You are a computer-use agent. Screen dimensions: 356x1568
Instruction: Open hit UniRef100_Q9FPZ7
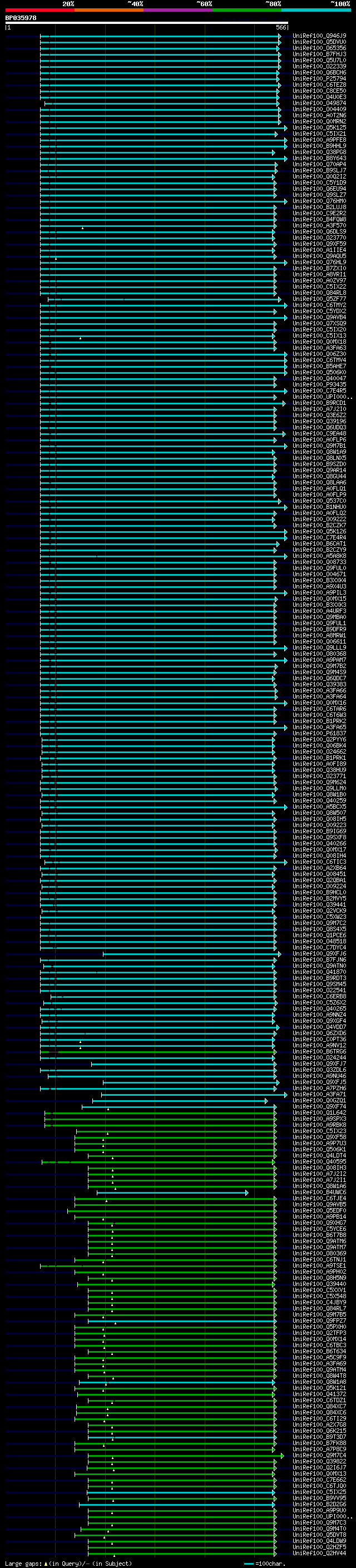(319, 1321)
